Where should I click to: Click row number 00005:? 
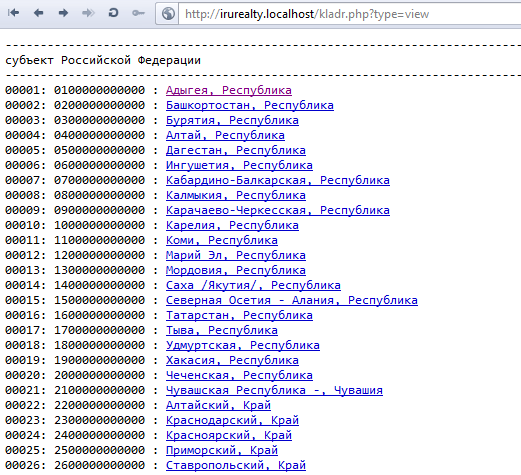[x=26, y=150]
